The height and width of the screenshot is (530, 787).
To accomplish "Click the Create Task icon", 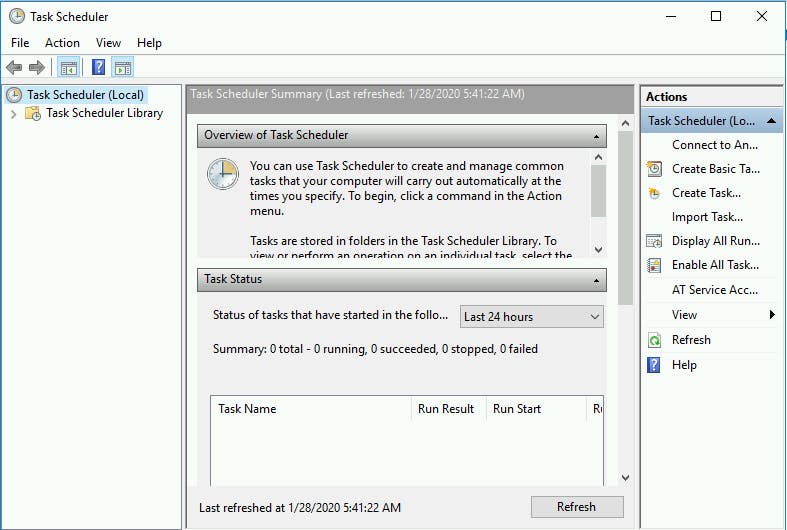I will pyautogui.click(x=654, y=193).
